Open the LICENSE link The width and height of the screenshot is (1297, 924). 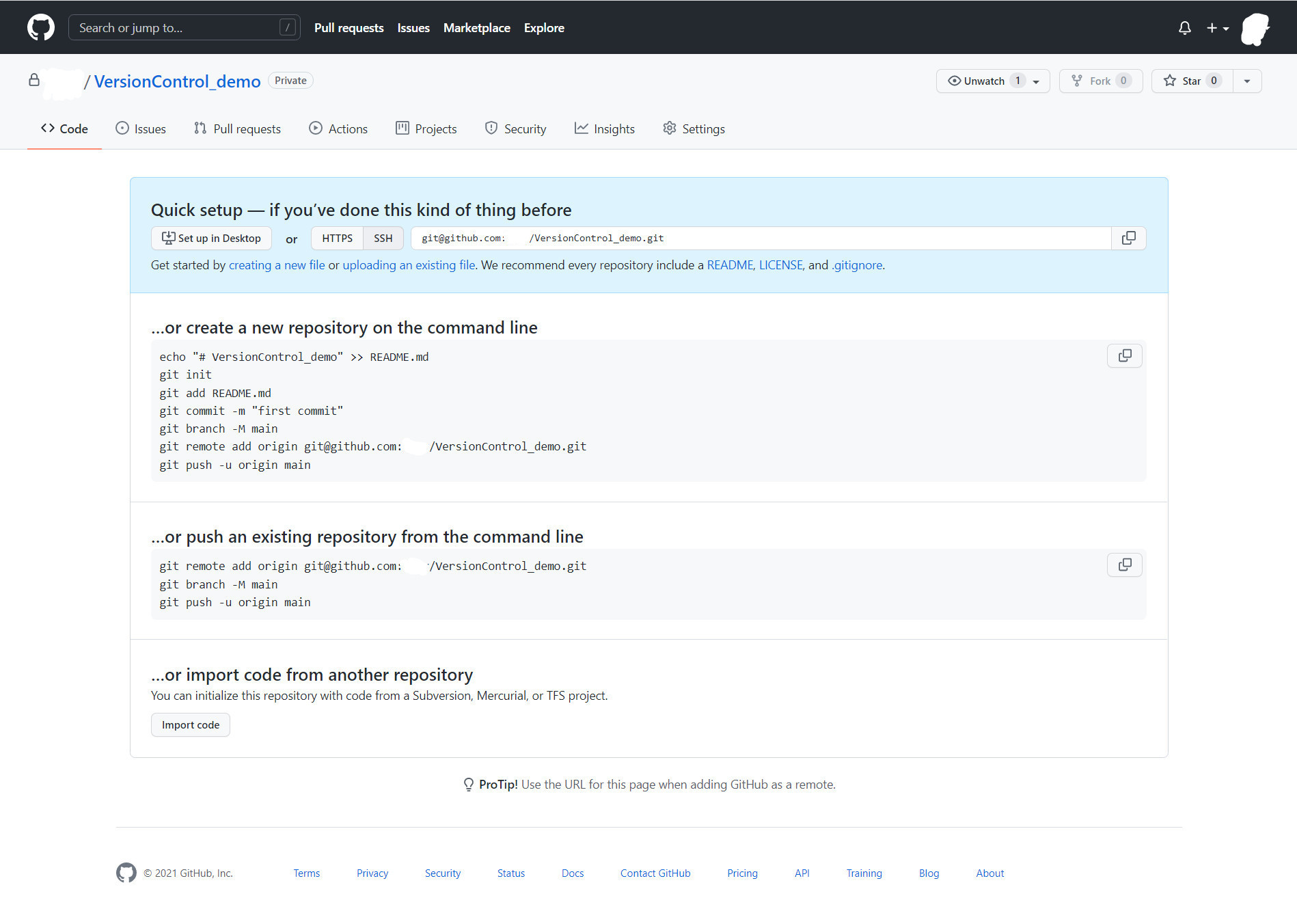tap(780, 265)
